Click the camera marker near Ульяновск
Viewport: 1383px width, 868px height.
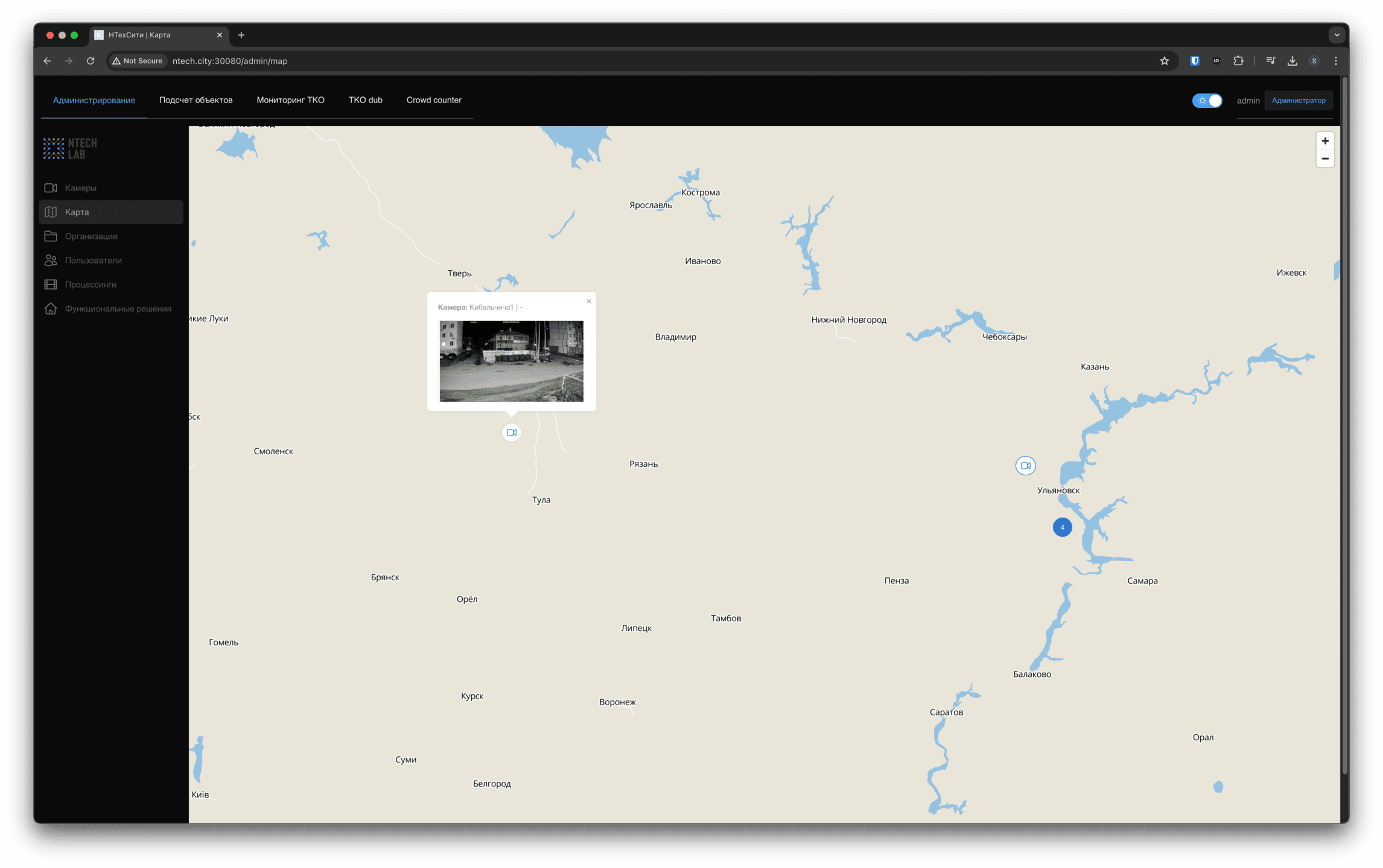pos(1025,466)
